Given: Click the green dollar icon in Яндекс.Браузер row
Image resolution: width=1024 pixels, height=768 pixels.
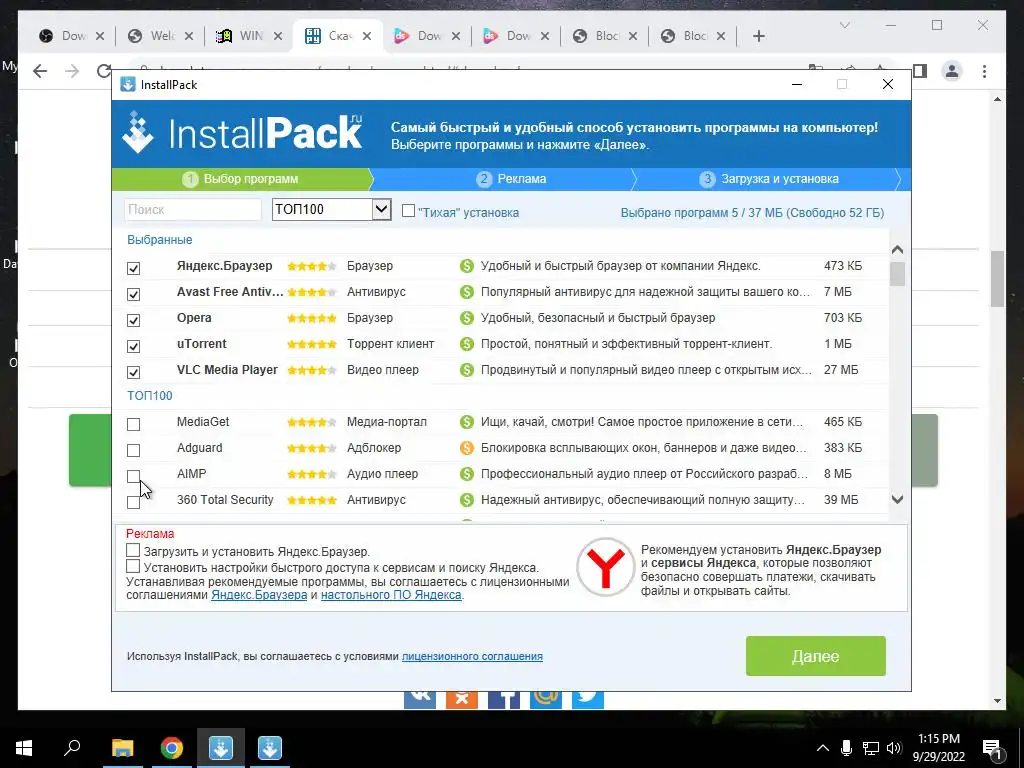Looking at the screenshot, I should tap(466, 266).
